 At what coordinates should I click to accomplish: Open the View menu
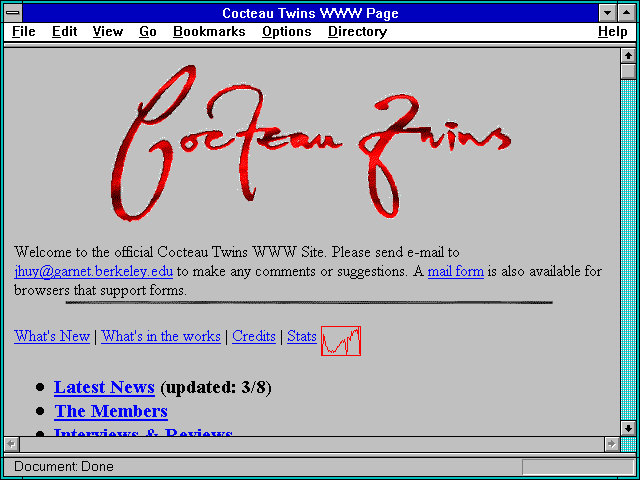(x=108, y=32)
